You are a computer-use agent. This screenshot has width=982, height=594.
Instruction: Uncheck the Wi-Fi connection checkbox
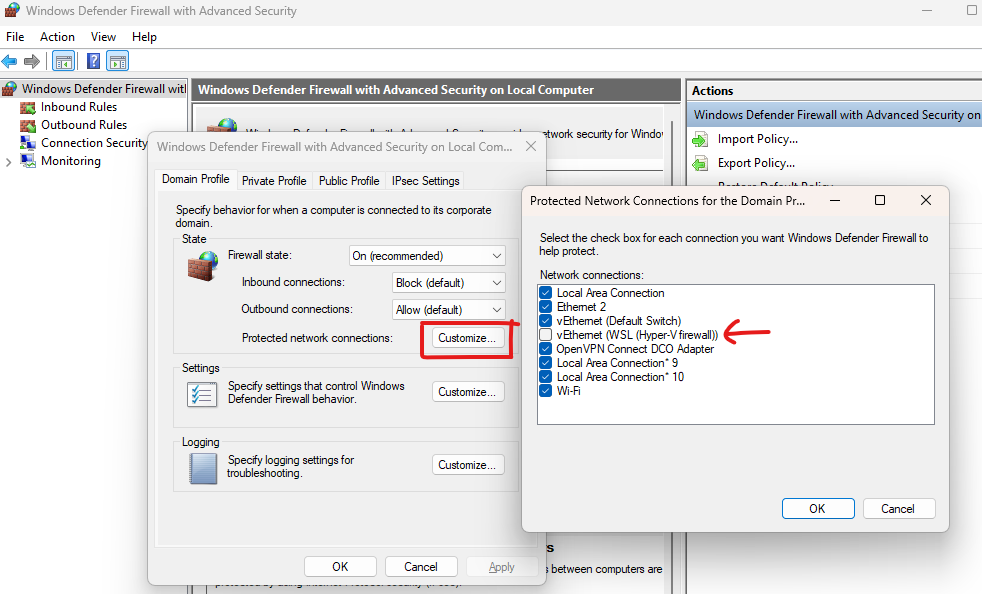545,391
